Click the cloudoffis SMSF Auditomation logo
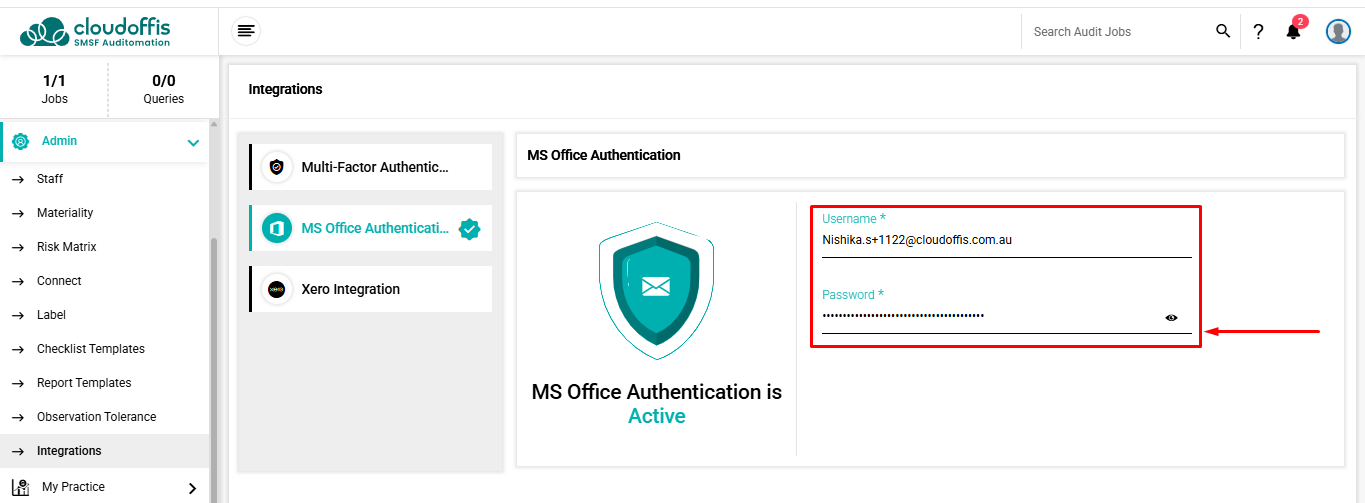The image size is (1365, 503). 95,31
